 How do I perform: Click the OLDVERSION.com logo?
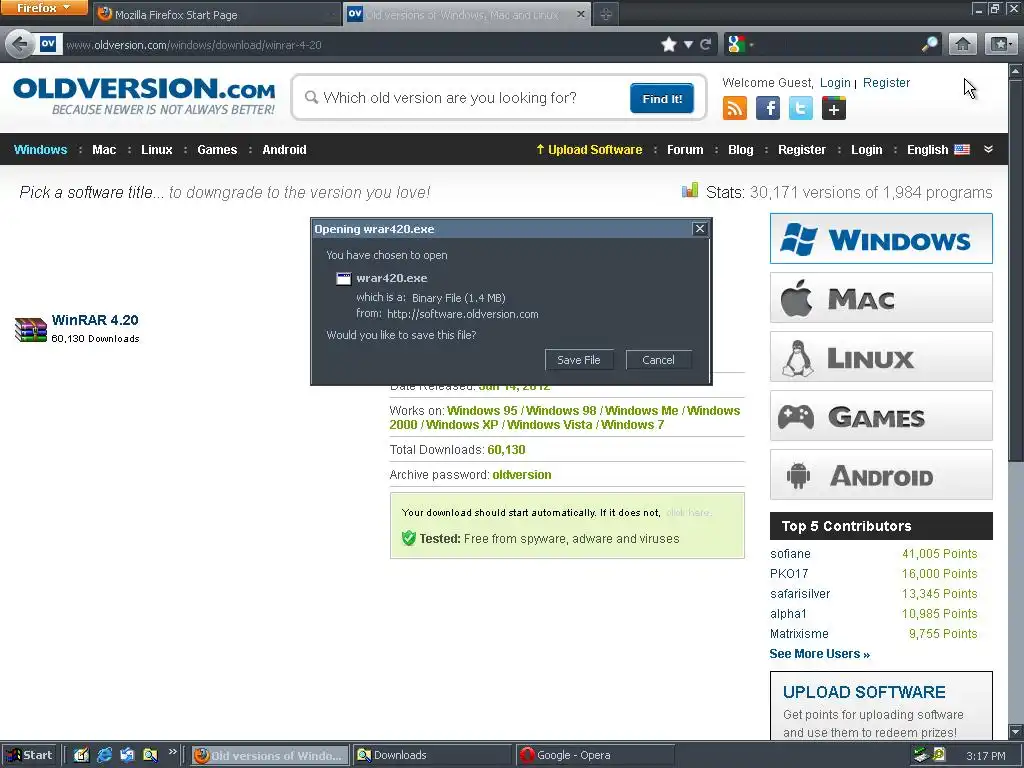point(144,96)
